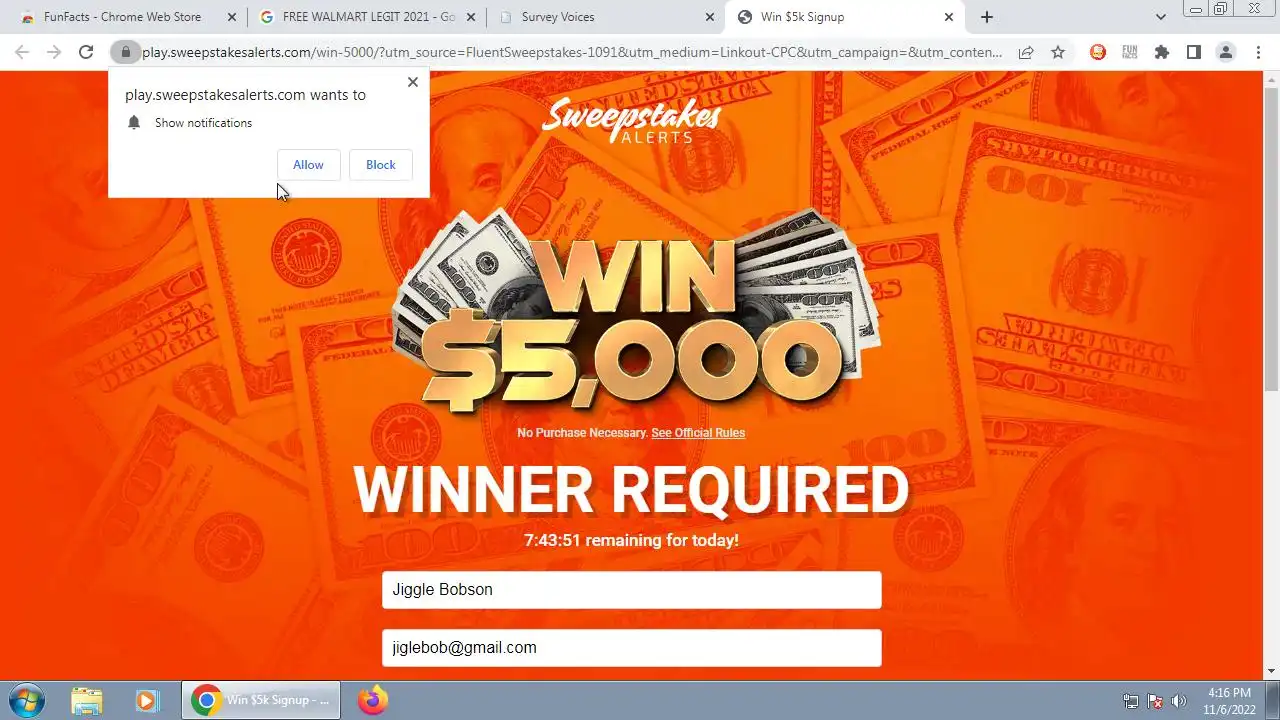This screenshot has width=1280, height=720.
Task: Close the FREE WALMART LEGIT 2021 tab
Action: click(x=471, y=17)
